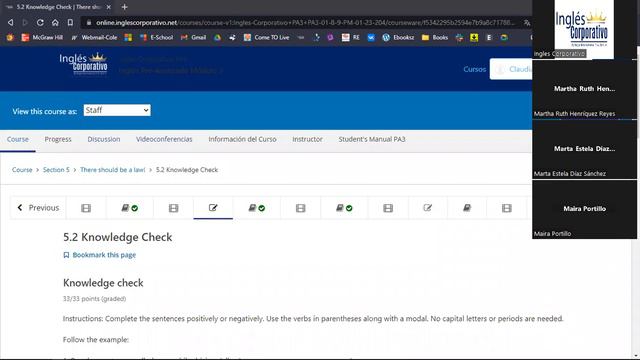The width and height of the screenshot is (640, 360).
Task: Select the active problem unit icon
Action: pos(213,208)
